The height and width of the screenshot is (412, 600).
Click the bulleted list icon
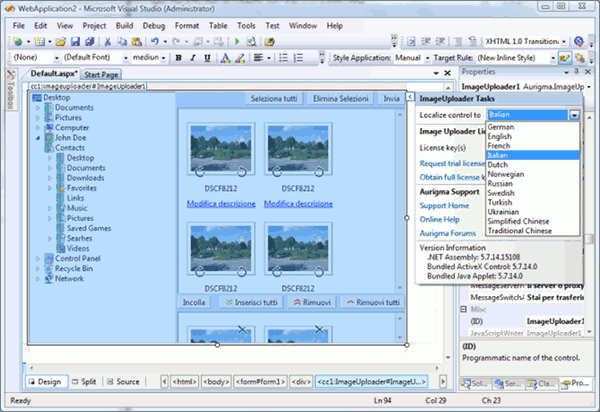pos(283,58)
